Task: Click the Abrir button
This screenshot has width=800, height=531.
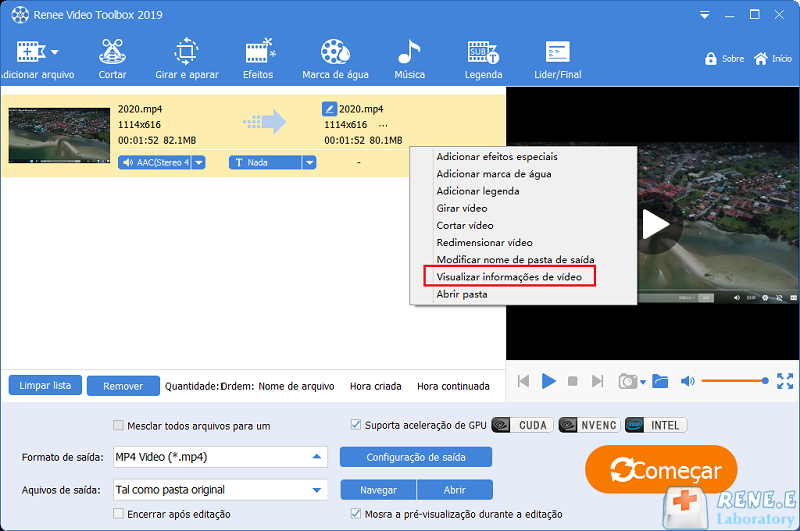Action: 455,490
